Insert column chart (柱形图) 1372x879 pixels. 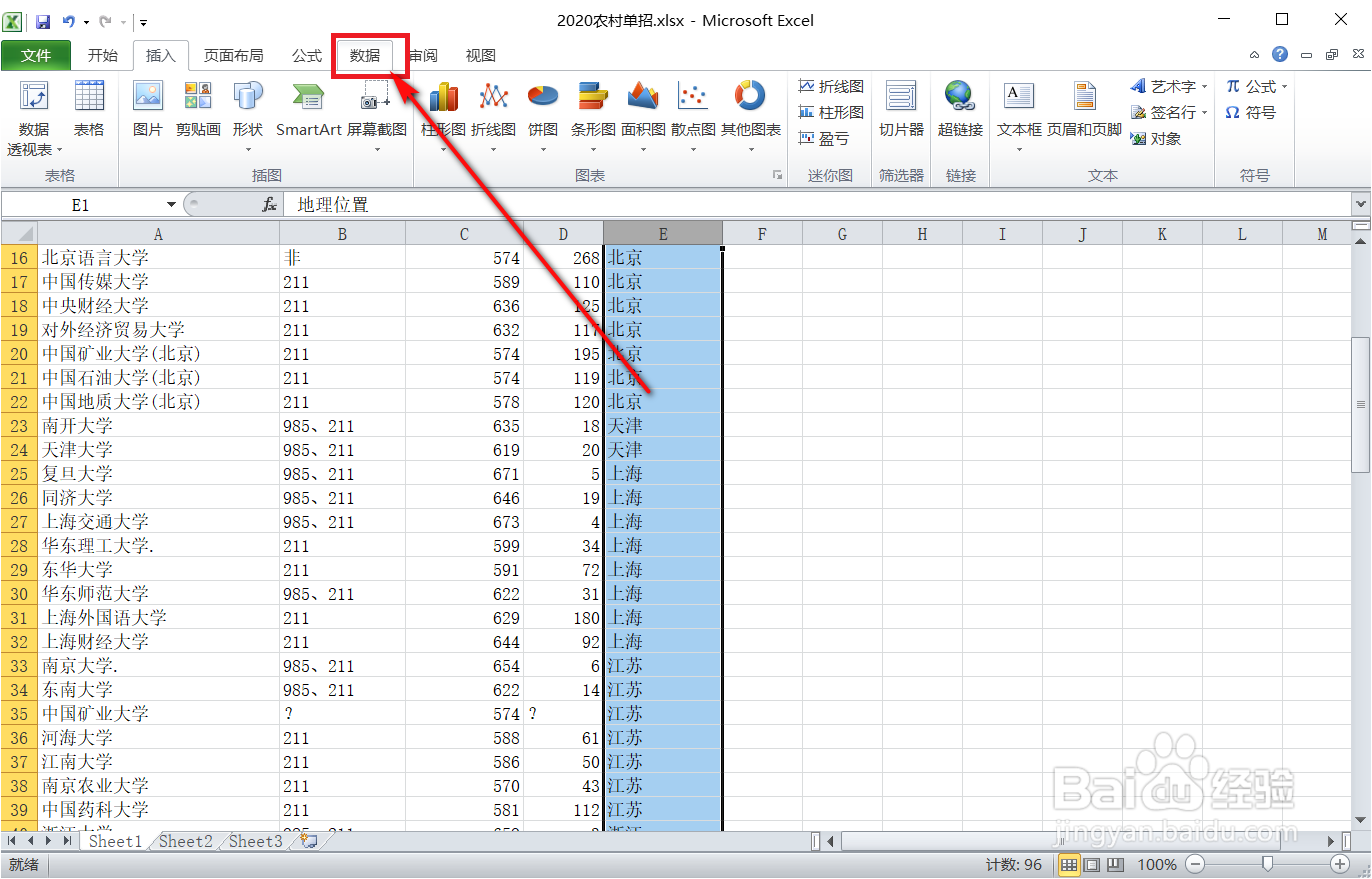coord(443,117)
